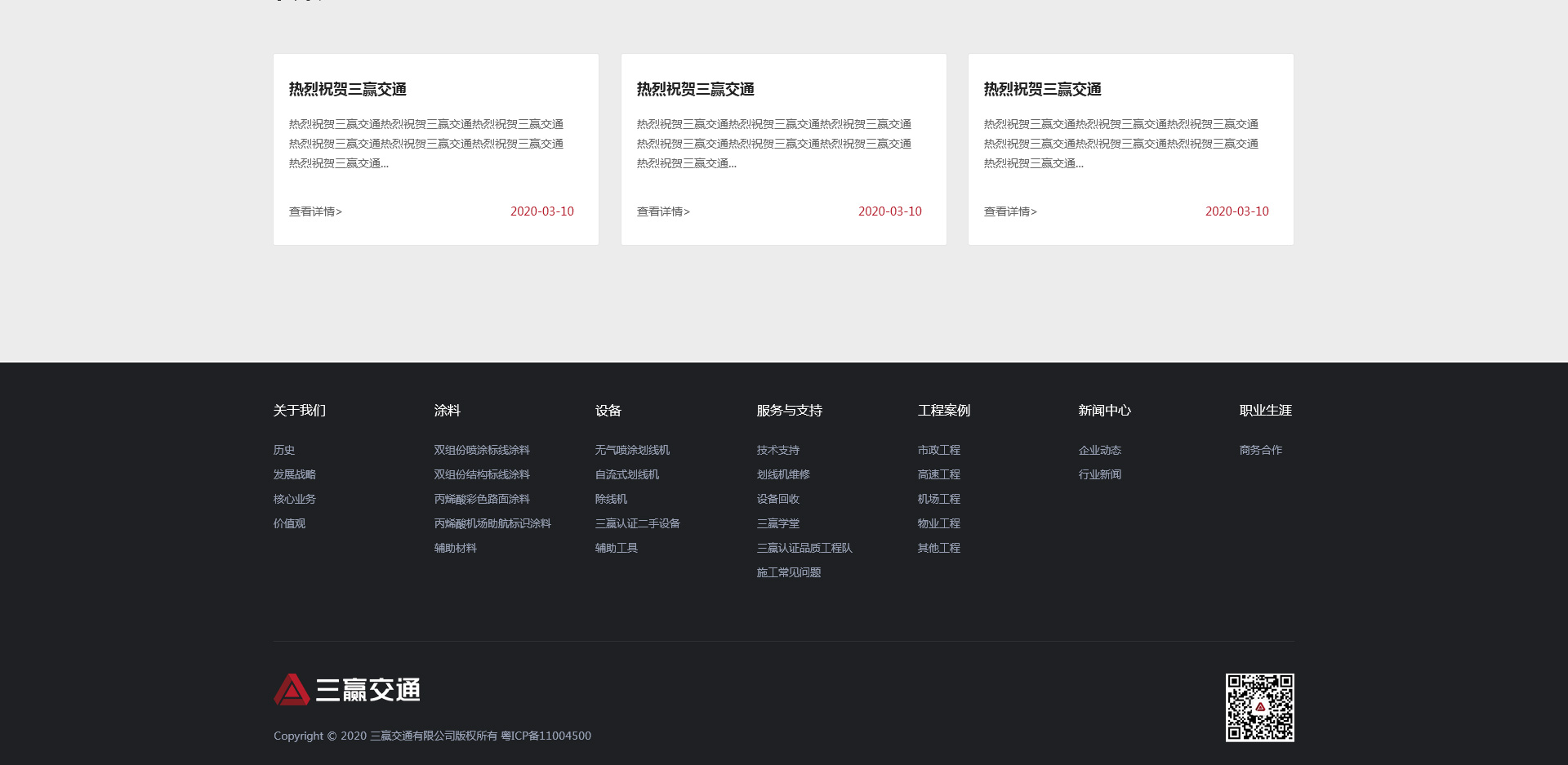Open 施工常见问题 link
This screenshot has width=1568, height=765.
click(x=789, y=572)
